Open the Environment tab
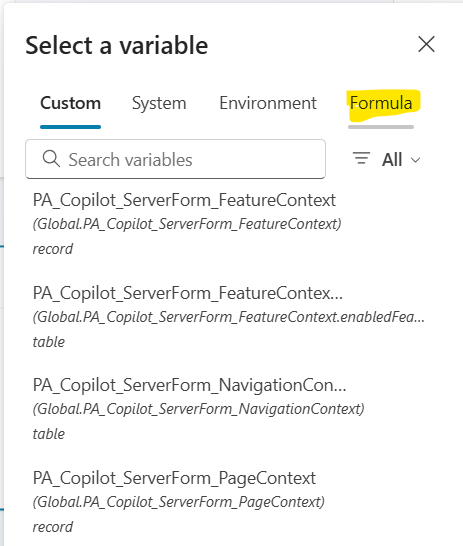 [268, 103]
